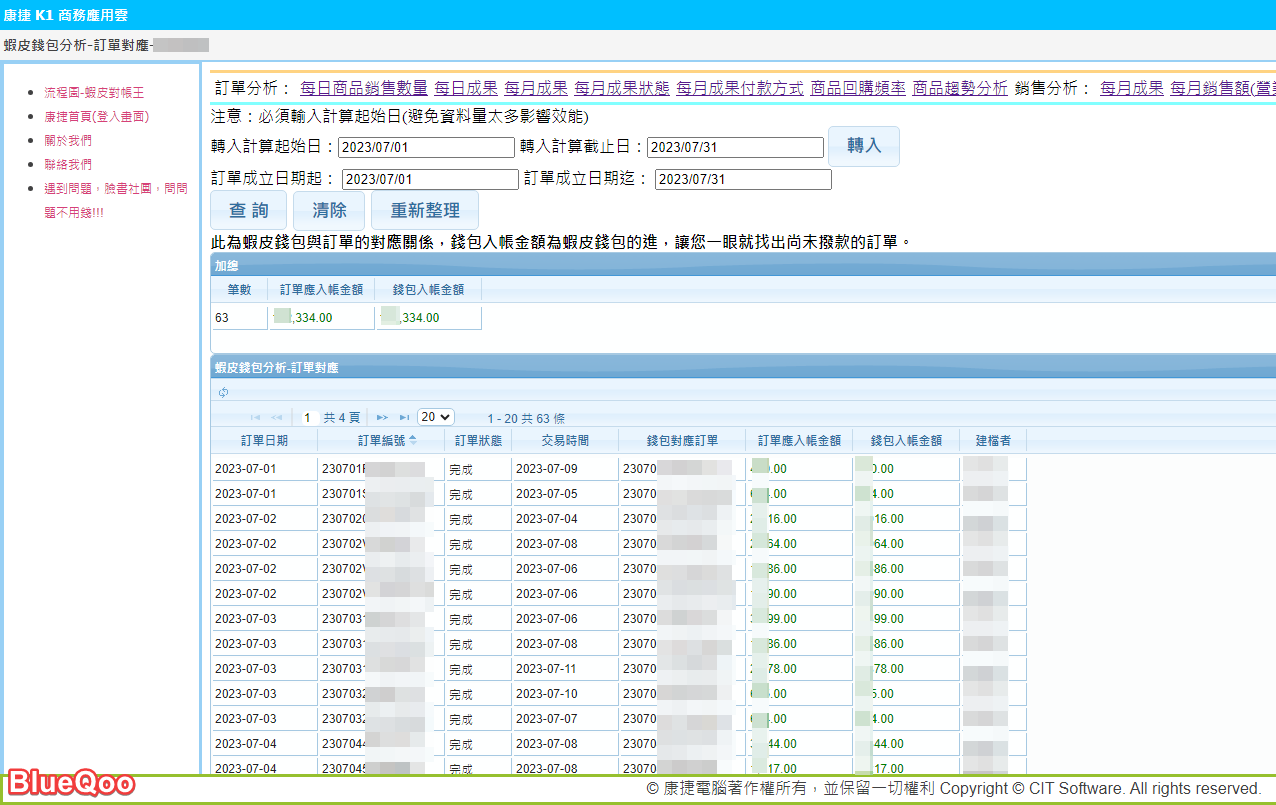Image resolution: width=1276 pixels, height=805 pixels.
Task: Open the rows-per-page dropdown showing 20
Action: point(436,417)
